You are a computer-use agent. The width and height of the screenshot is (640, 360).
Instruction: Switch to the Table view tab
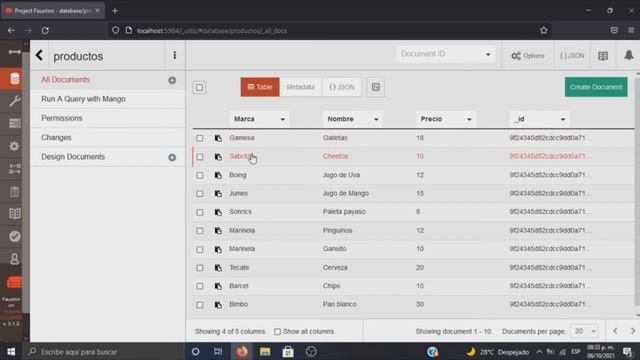pyautogui.click(x=260, y=87)
